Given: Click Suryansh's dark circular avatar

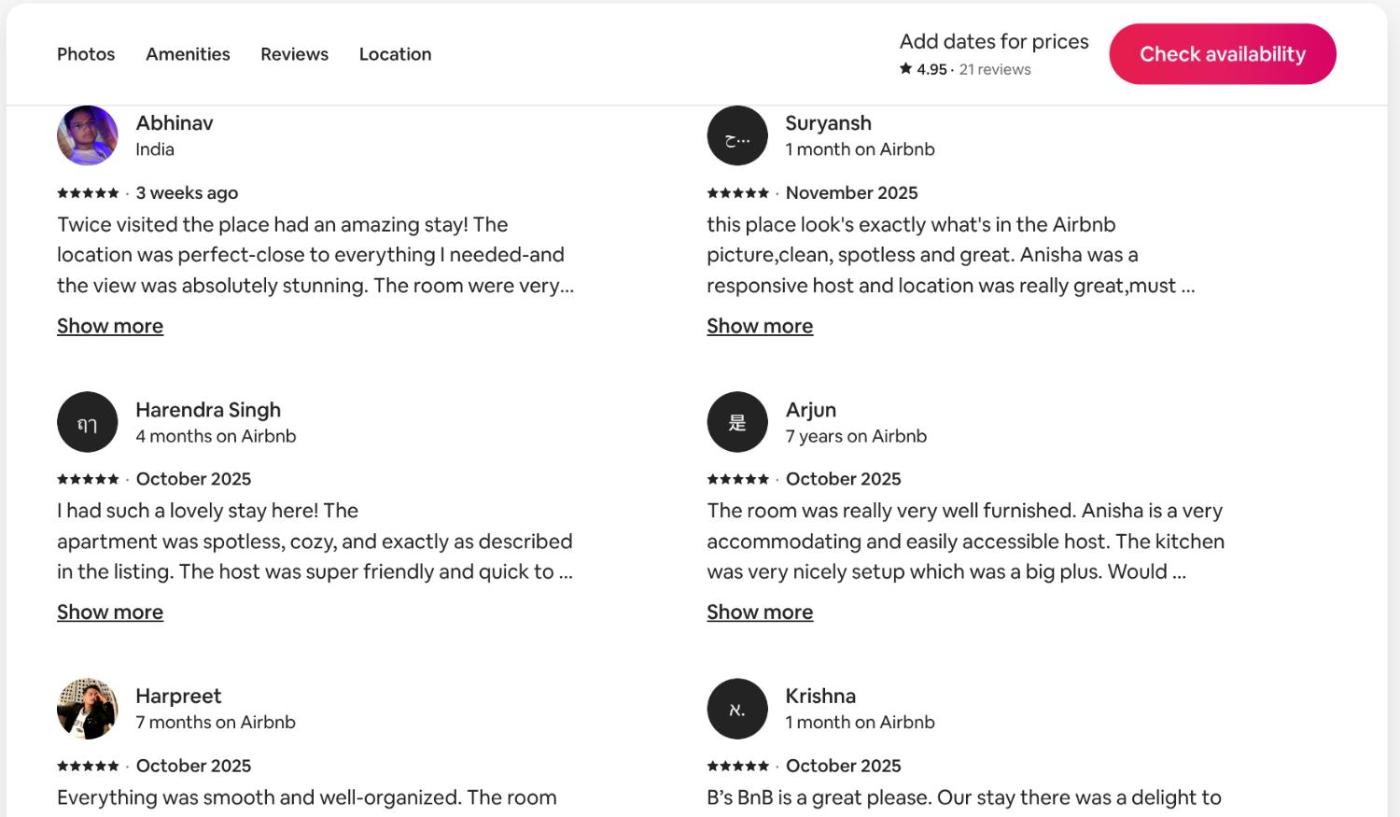Looking at the screenshot, I should [x=737, y=135].
